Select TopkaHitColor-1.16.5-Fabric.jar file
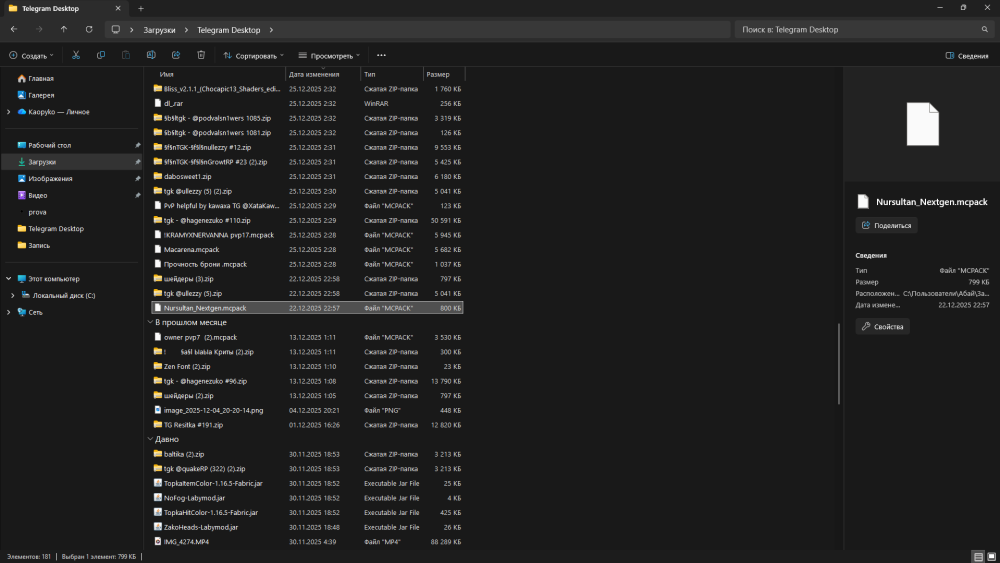Screen dimensions: 1000x563 click(x=307, y=513)
